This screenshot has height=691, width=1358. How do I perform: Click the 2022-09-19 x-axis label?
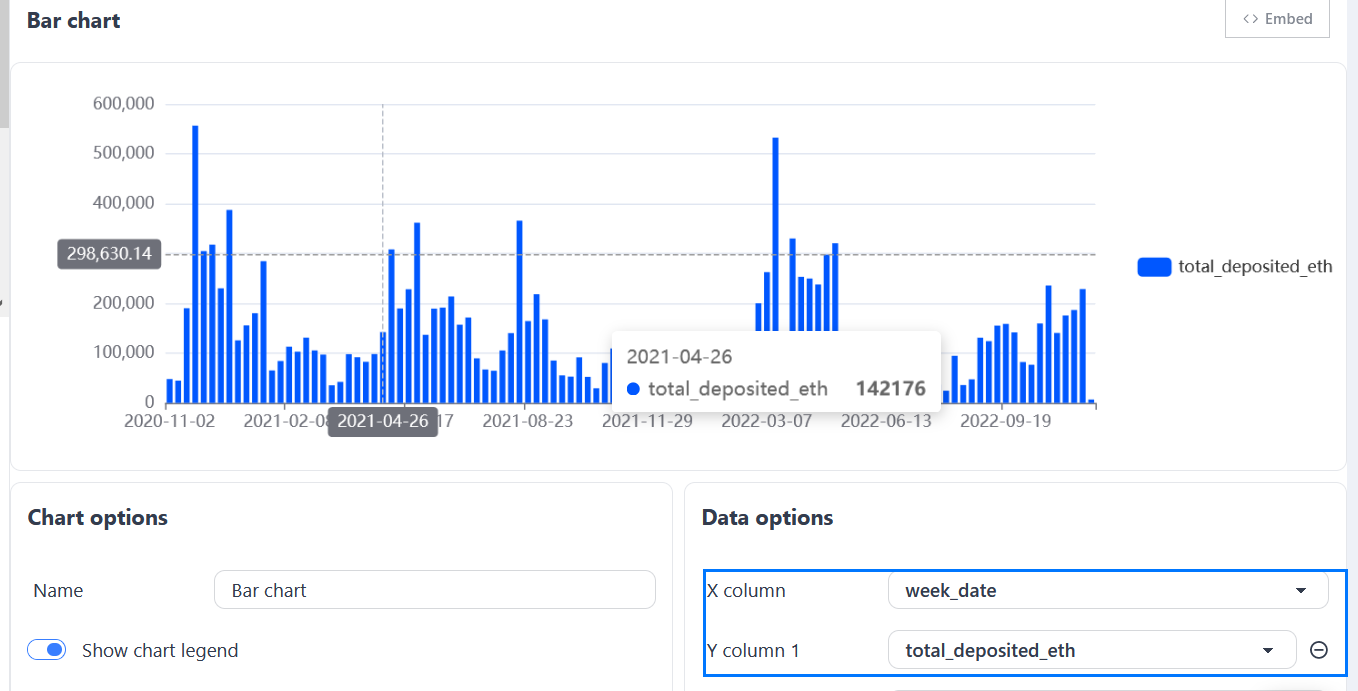coord(1006,421)
